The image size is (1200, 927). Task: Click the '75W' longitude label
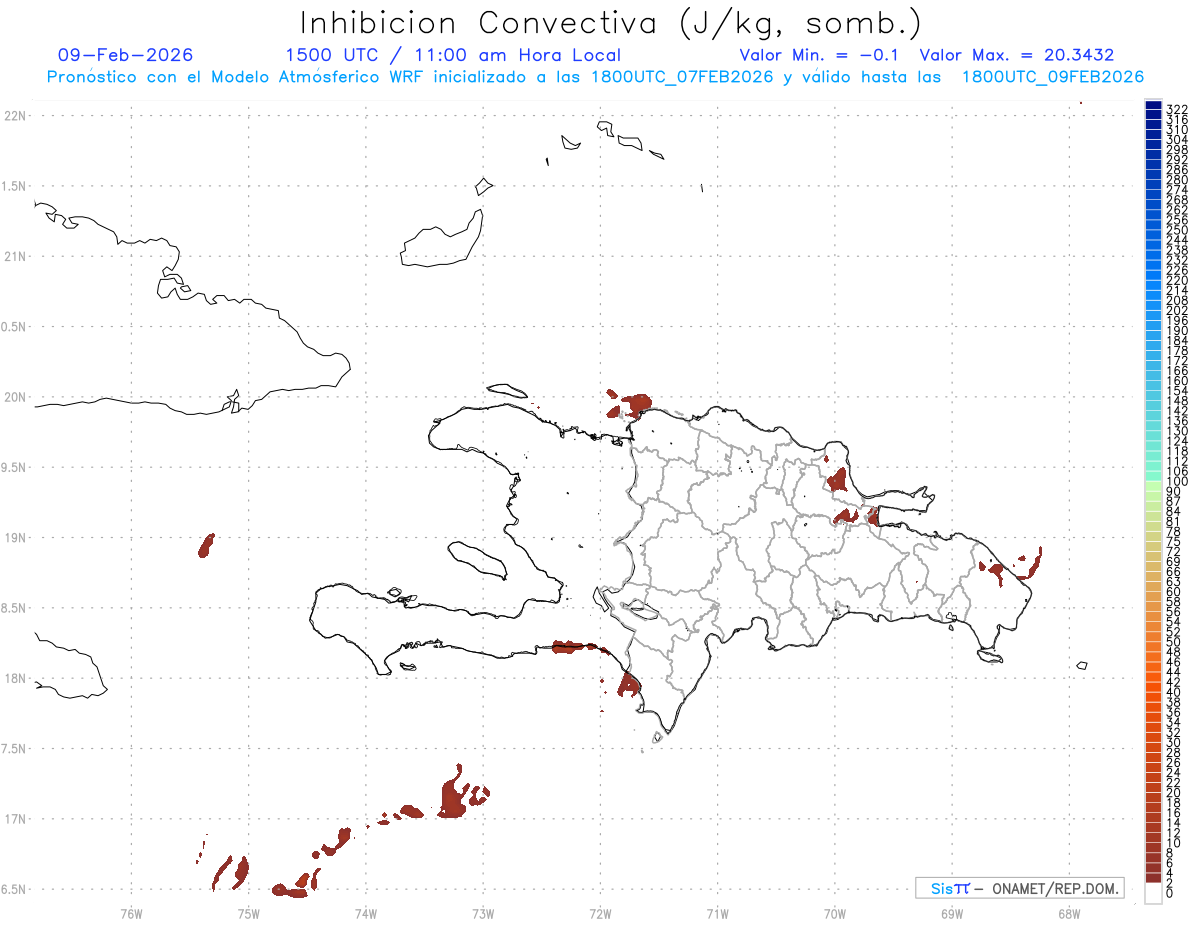(248, 912)
